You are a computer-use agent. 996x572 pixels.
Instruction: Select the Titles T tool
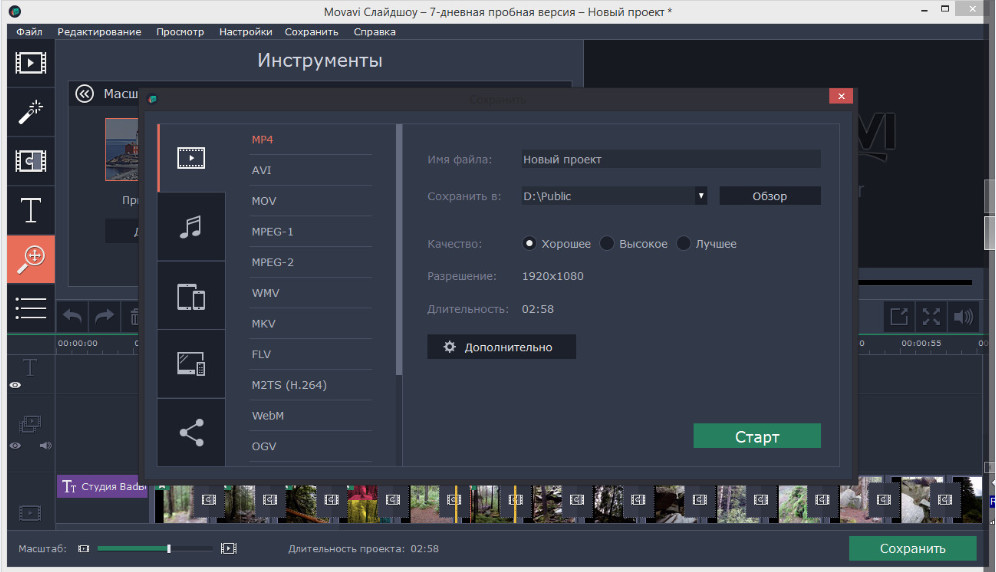(30, 210)
